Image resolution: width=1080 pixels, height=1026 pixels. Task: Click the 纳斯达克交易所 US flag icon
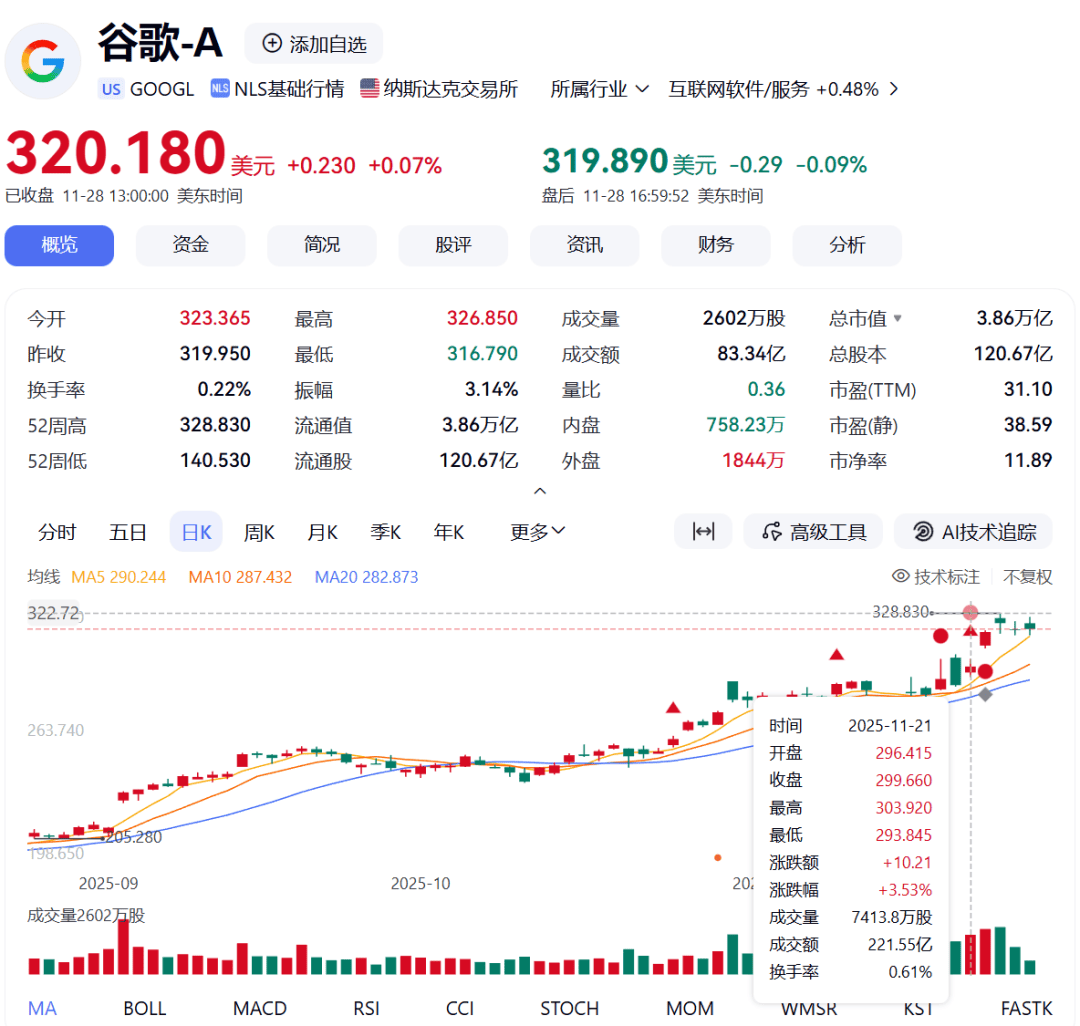tap(370, 89)
